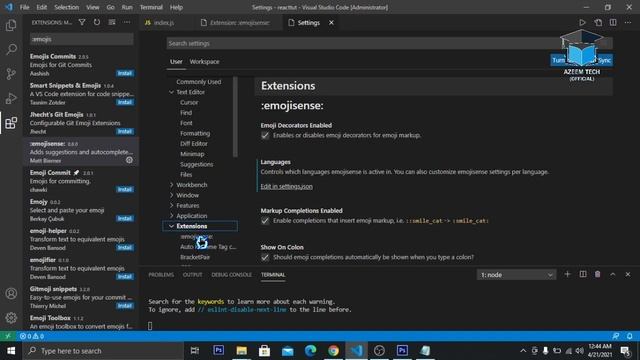Open extensions view more actions menu

pos(127,22)
